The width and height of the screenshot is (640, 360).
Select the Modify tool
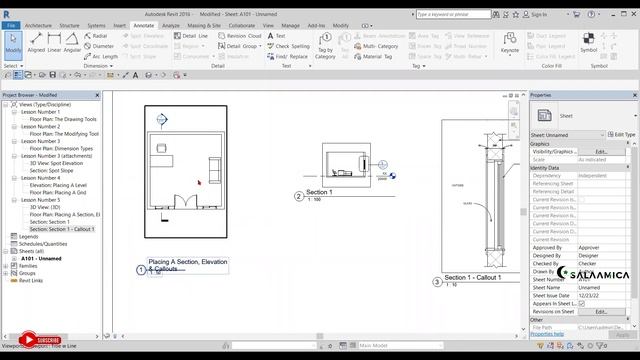(x=13, y=45)
